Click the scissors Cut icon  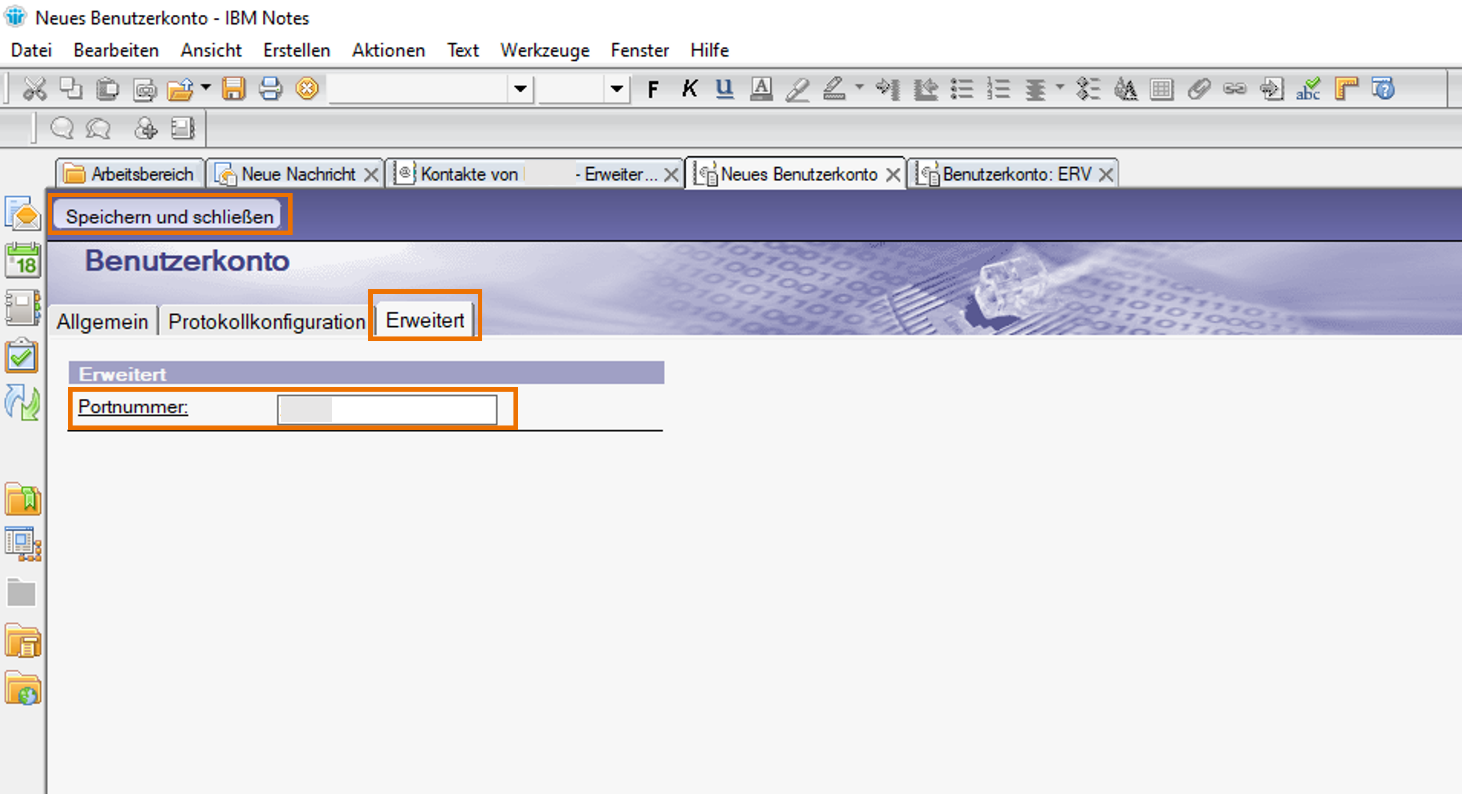point(35,89)
